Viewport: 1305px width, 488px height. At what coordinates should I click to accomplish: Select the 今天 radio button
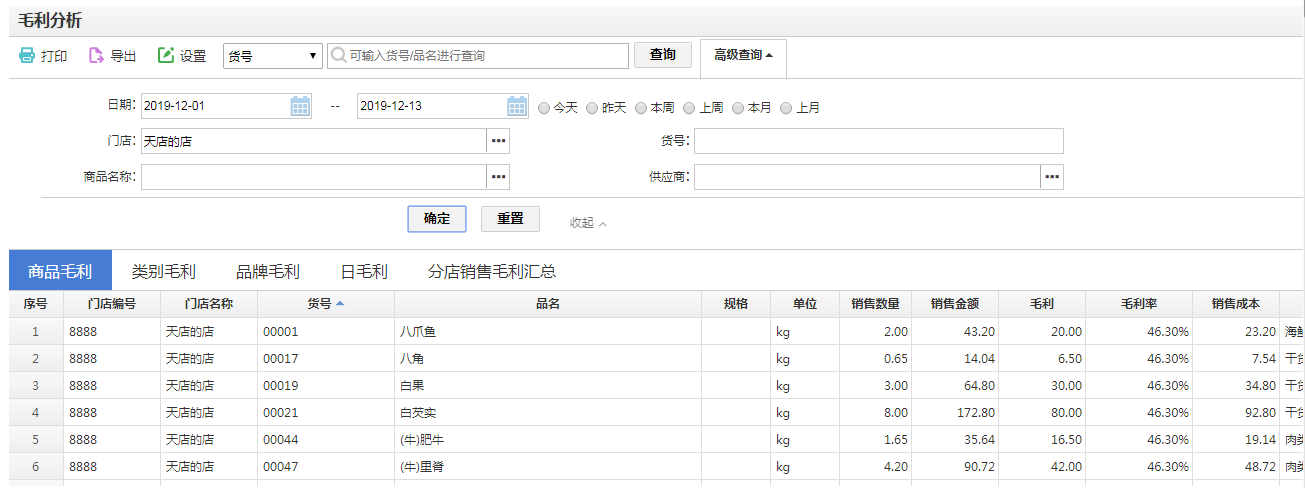click(x=544, y=107)
